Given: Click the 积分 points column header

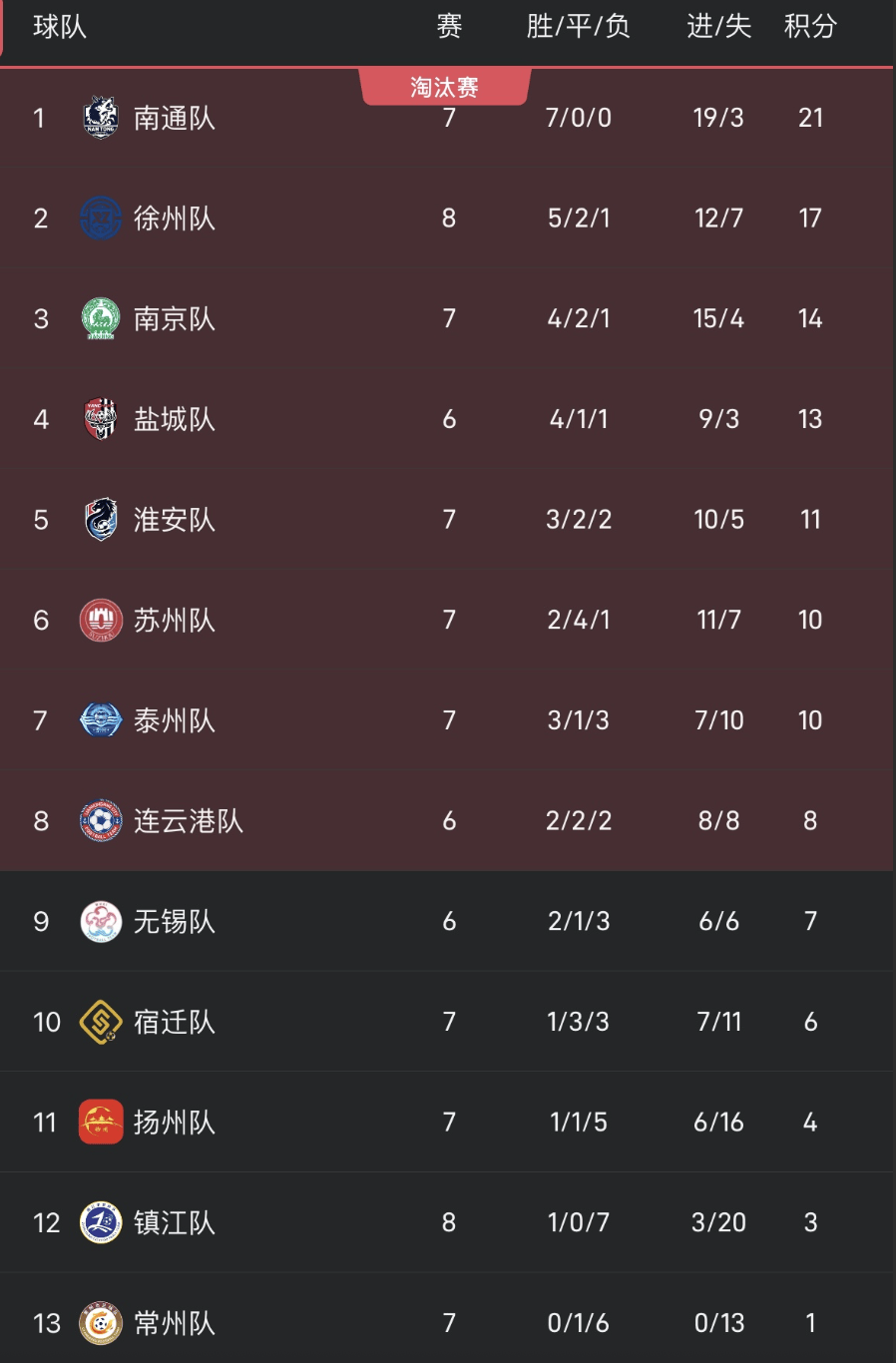Looking at the screenshot, I should click(810, 27).
